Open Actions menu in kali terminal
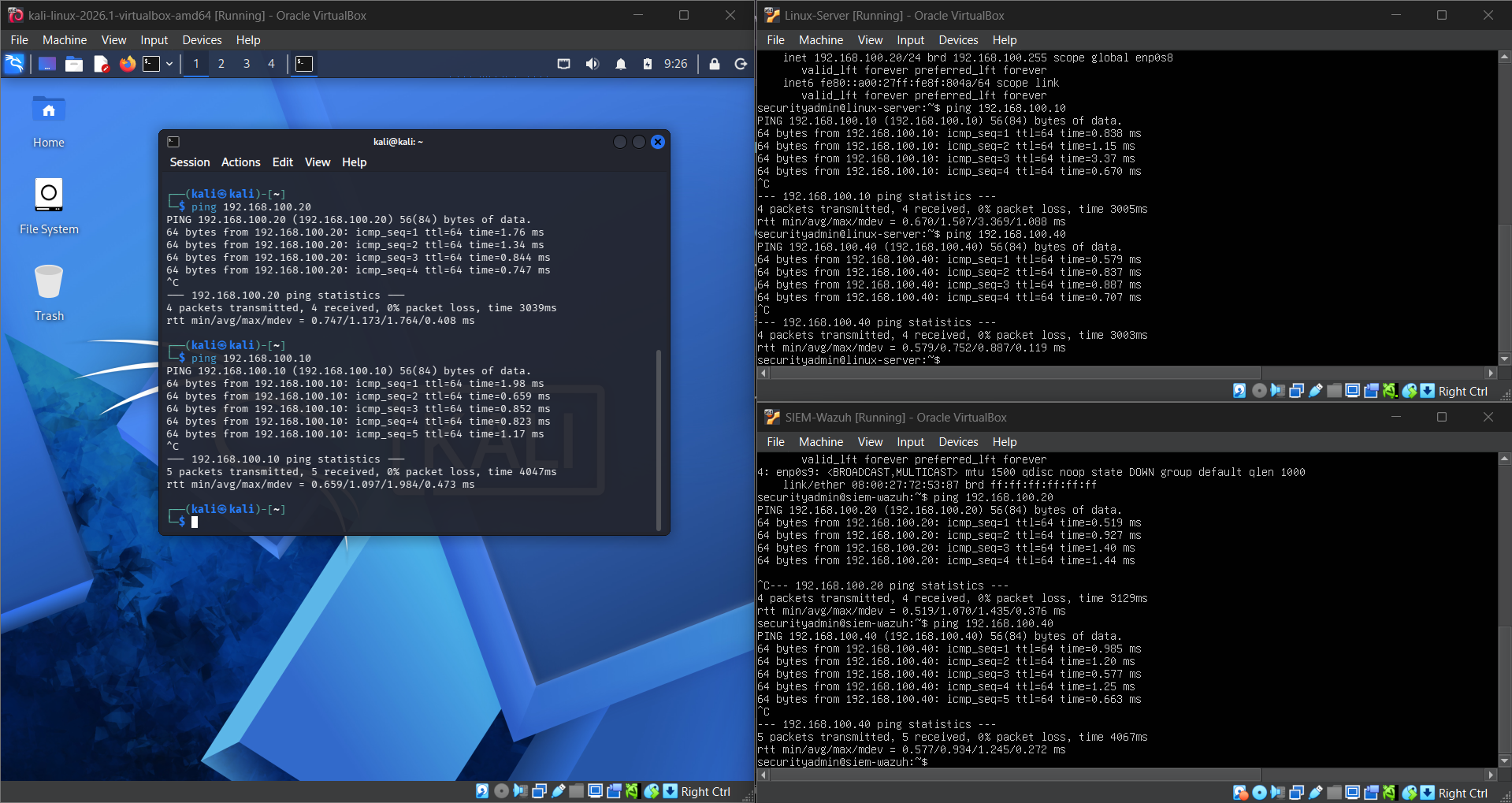The image size is (1512, 803). [241, 162]
